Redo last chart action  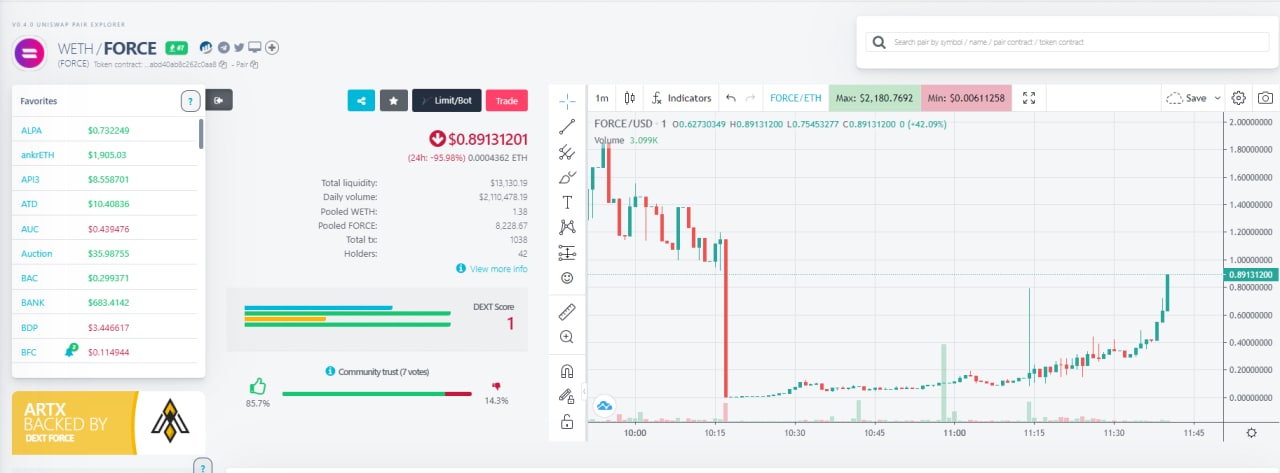pyautogui.click(x=751, y=98)
